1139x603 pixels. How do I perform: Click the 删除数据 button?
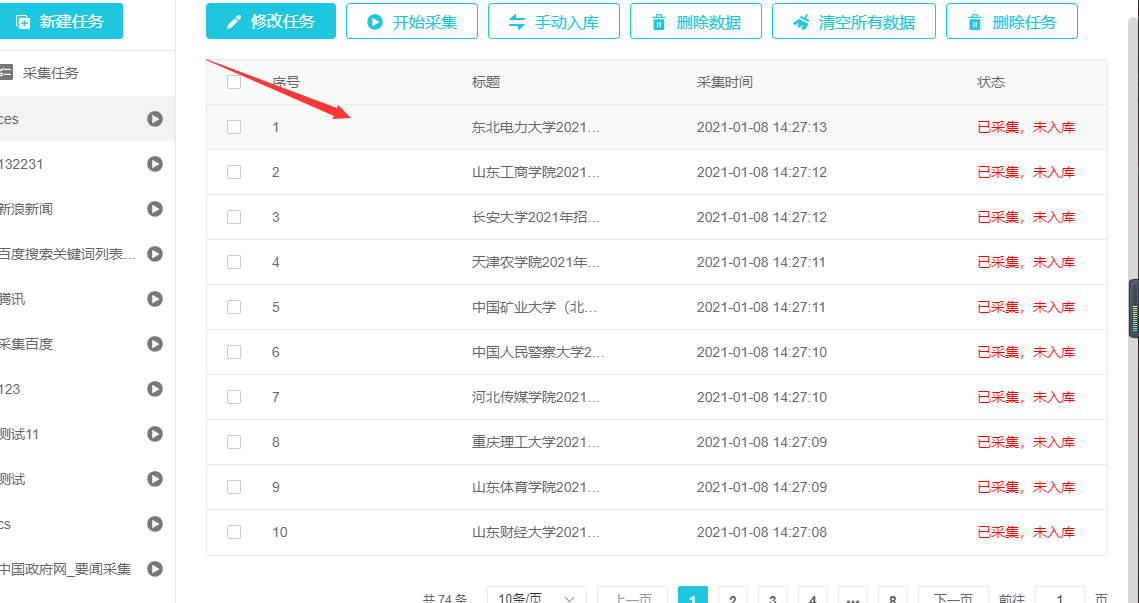click(x=696, y=21)
